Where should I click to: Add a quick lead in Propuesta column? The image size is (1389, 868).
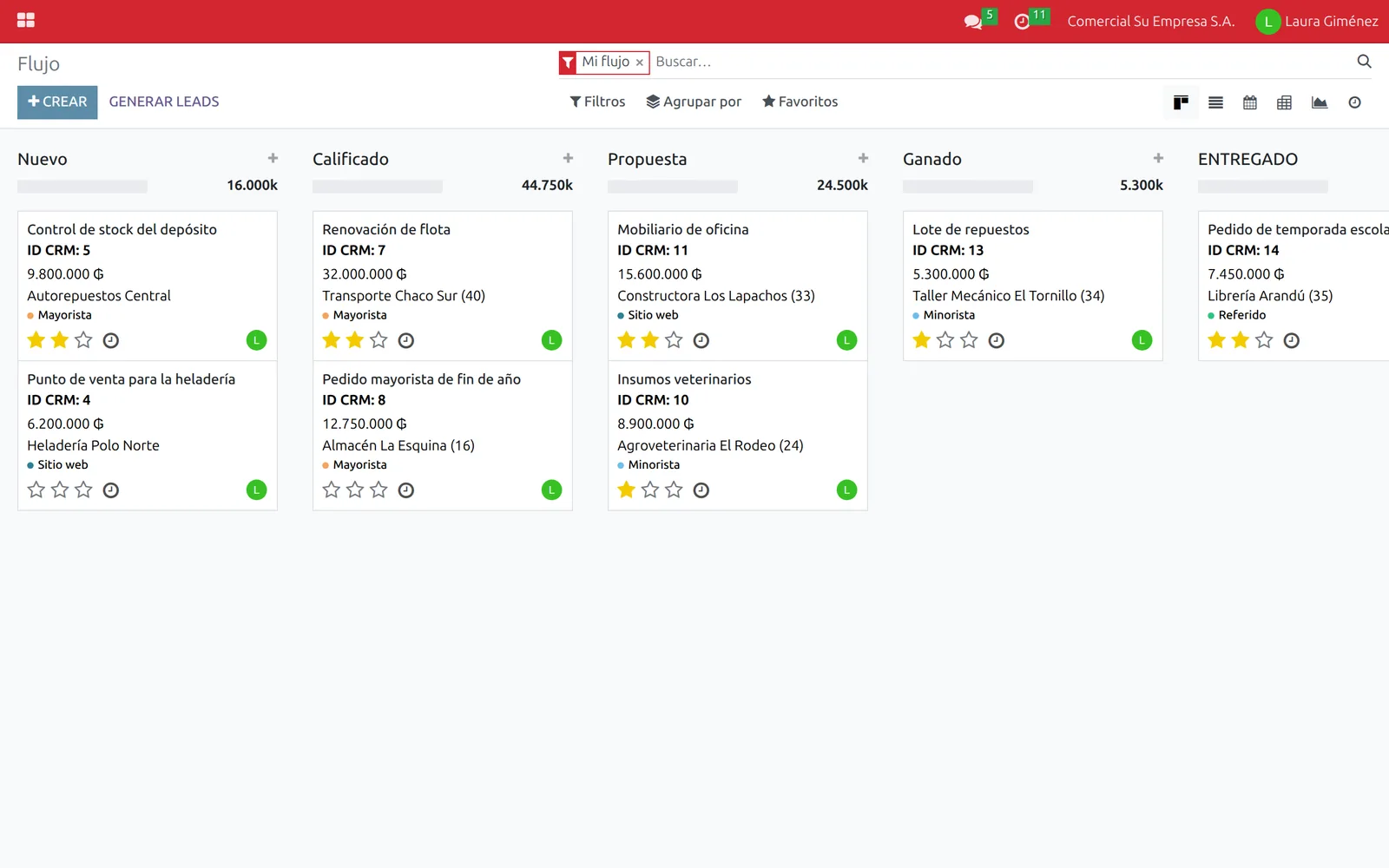(x=863, y=158)
